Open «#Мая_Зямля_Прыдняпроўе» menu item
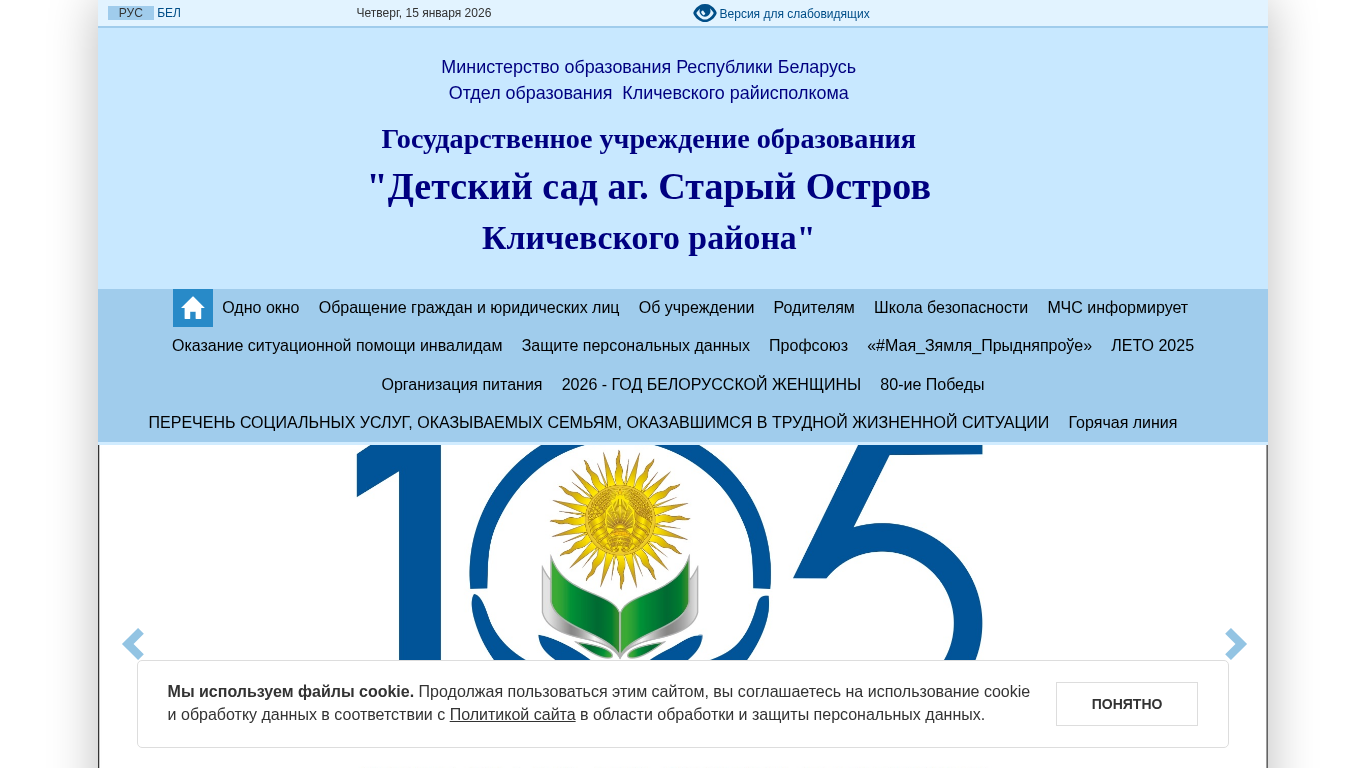 [980, 346]
